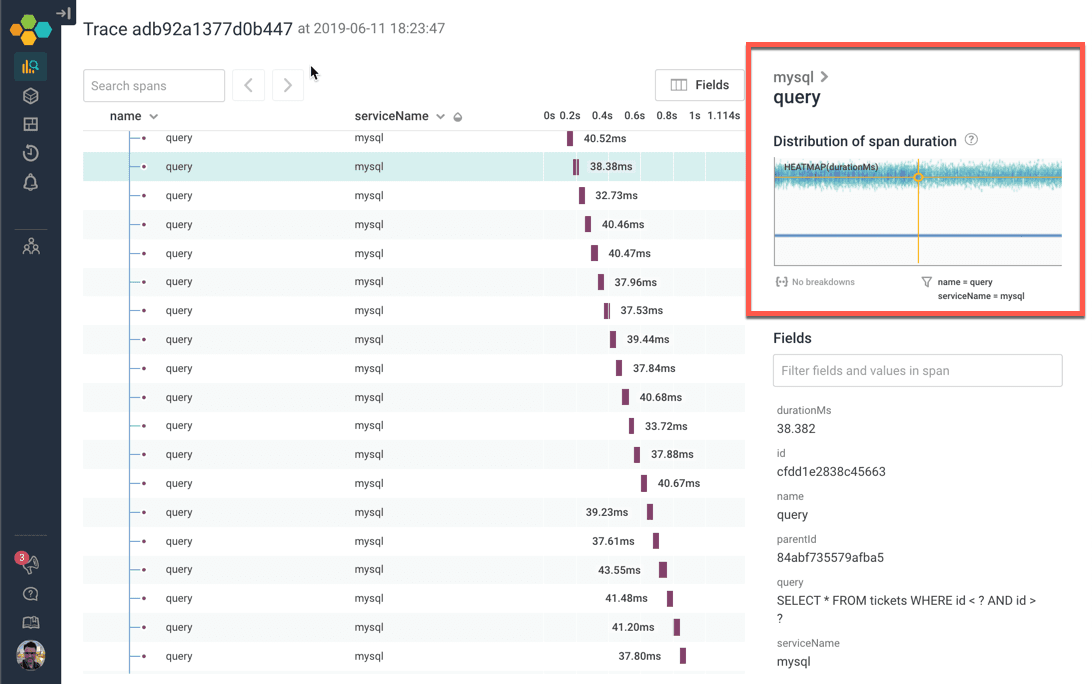This screenshot has width=1092, height=684.
Task: Open the Query builder sidebar icon
Action: (x=30, y=67)
